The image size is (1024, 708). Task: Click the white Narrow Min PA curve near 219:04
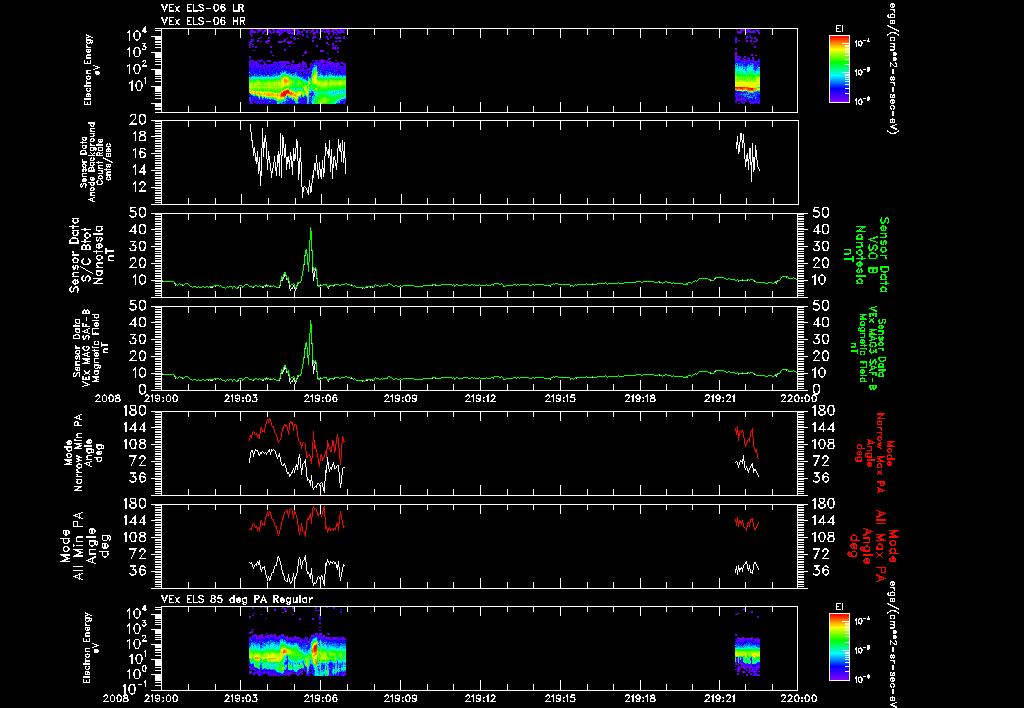(269, 451)
